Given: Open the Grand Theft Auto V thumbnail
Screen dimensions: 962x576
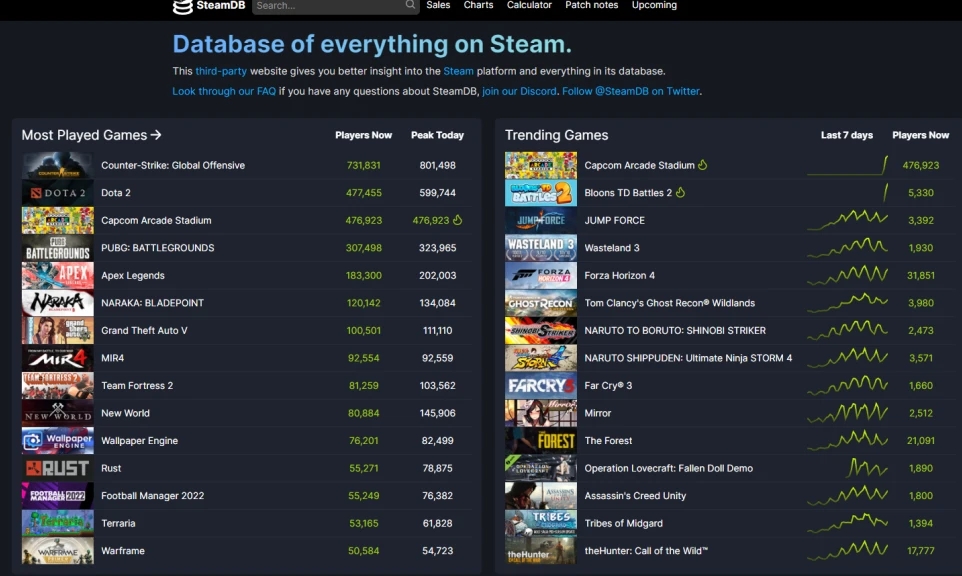Looking at the screenshot, I should click(x=58, y=331).
